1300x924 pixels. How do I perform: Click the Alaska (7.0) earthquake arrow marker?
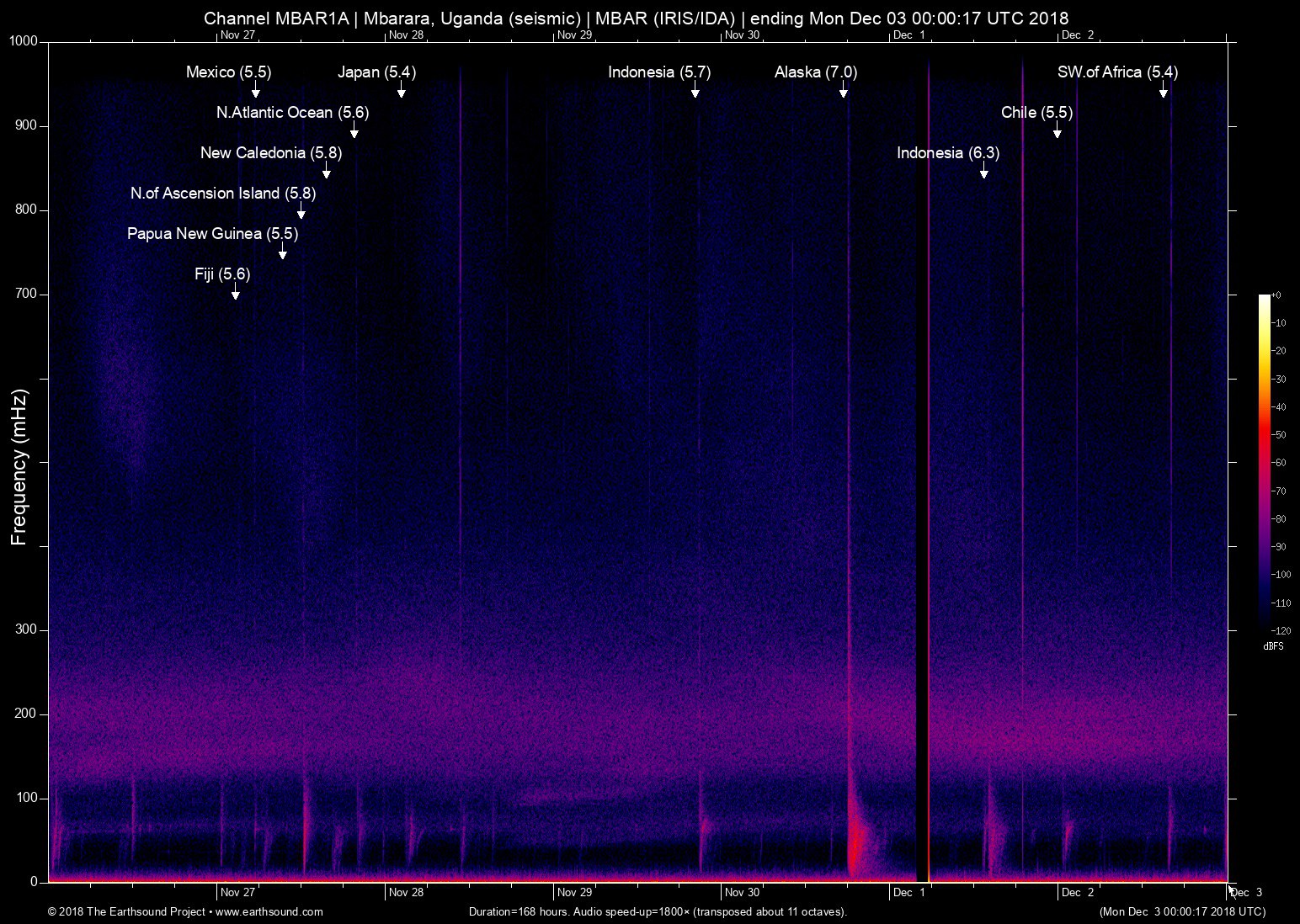(x=843, y=90)
